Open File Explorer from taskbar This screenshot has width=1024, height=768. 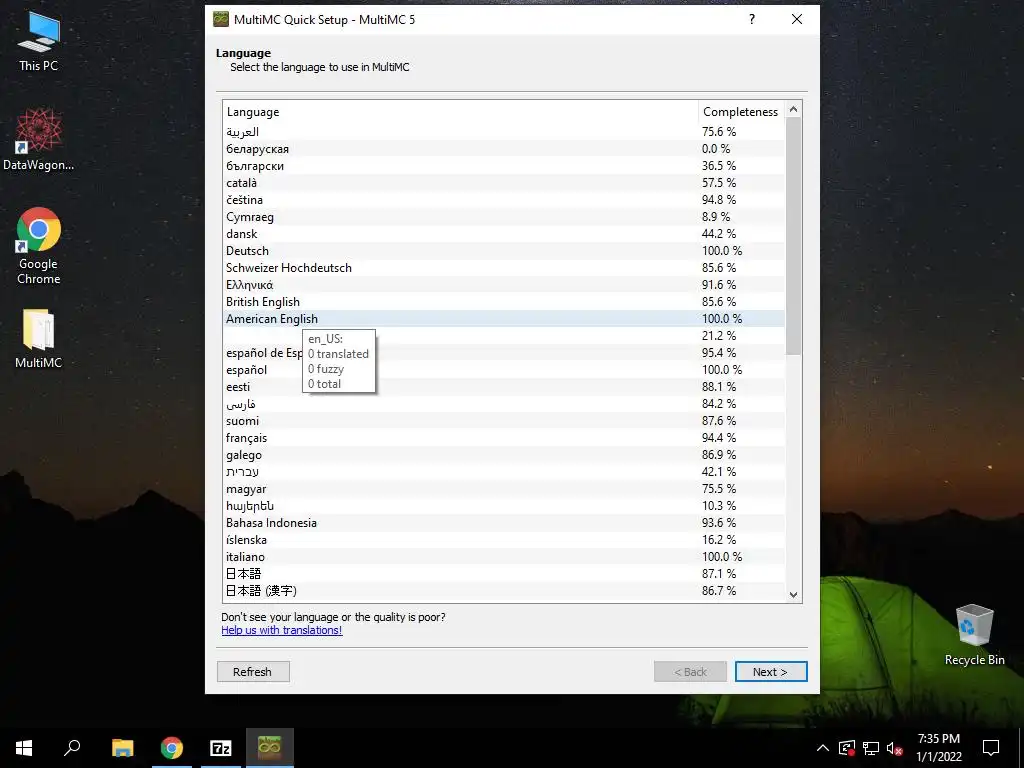click(x=122, y=748)
